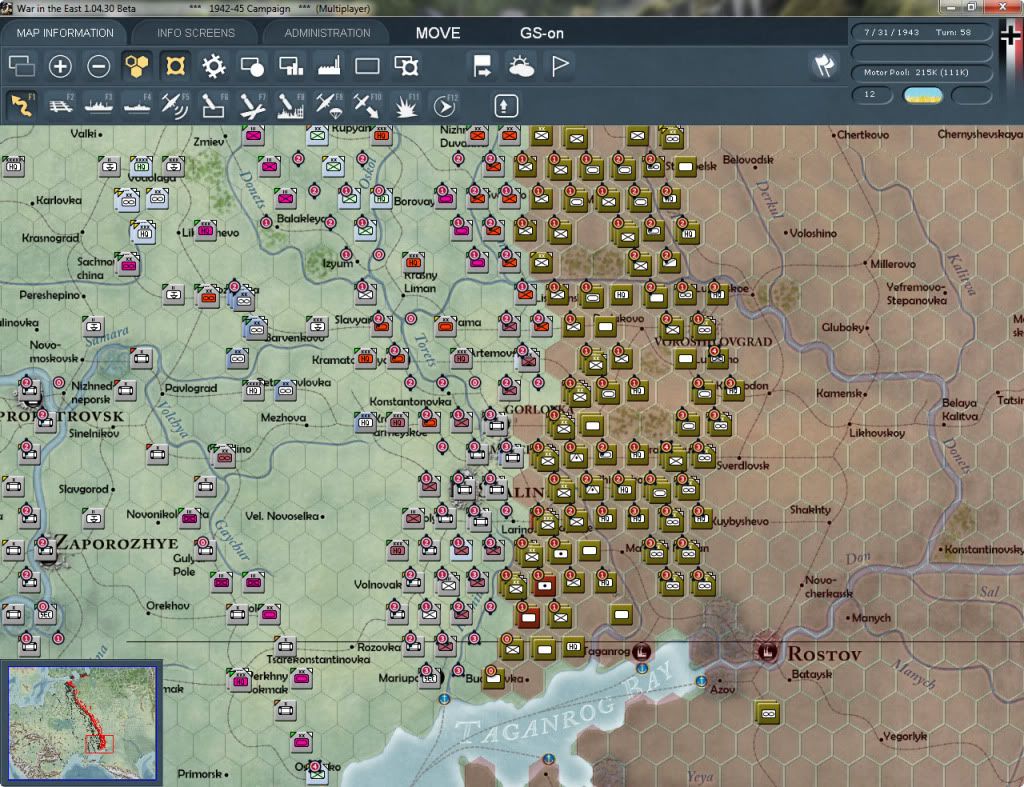Click the pill showing number 12
The height and width of the screenshot is (787, 1024).
[x=872, y=95]
